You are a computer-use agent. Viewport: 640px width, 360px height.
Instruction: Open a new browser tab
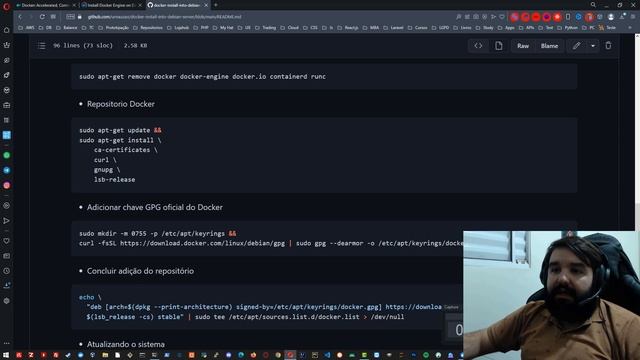216,5
